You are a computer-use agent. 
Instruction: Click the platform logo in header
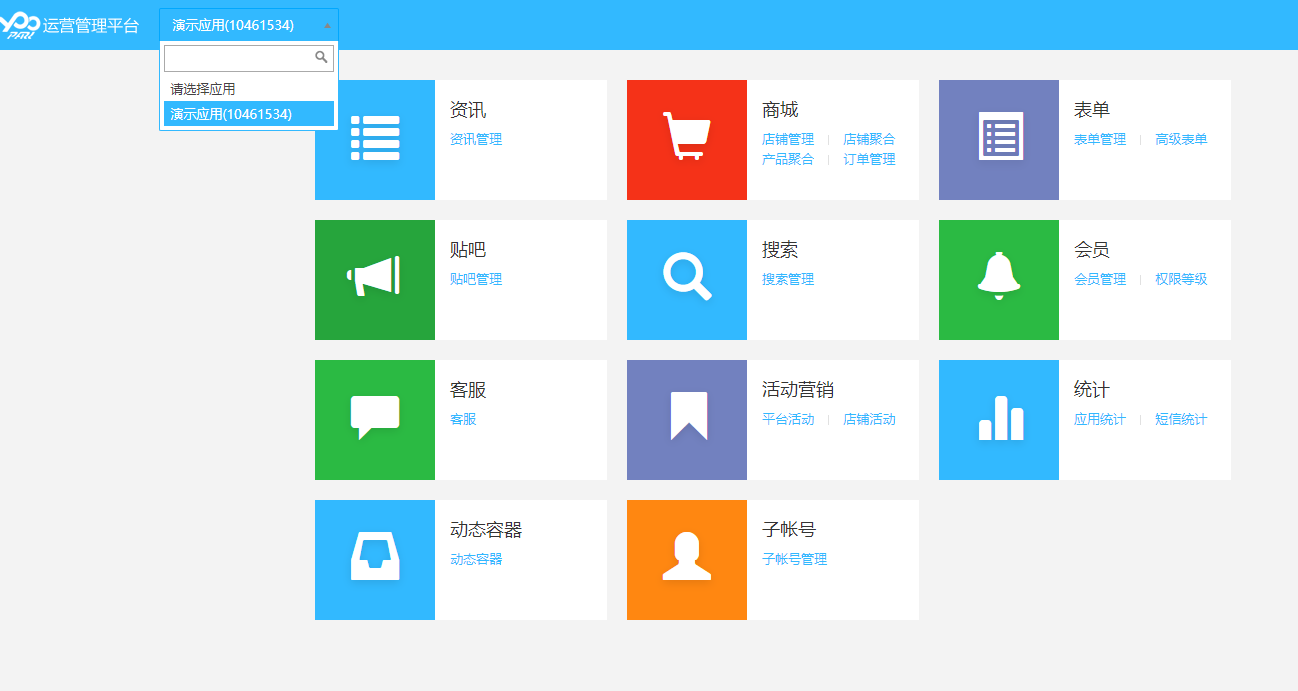tap(20, 25)
